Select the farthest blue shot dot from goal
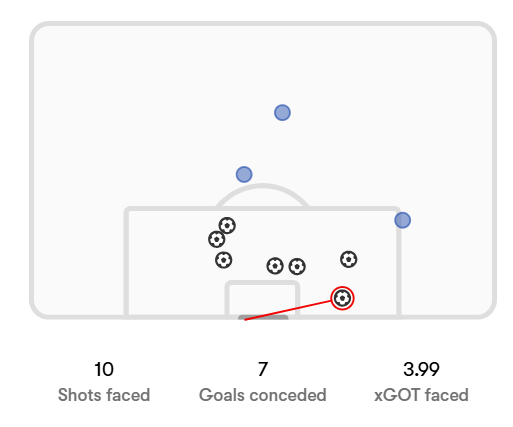 point(282,113)
